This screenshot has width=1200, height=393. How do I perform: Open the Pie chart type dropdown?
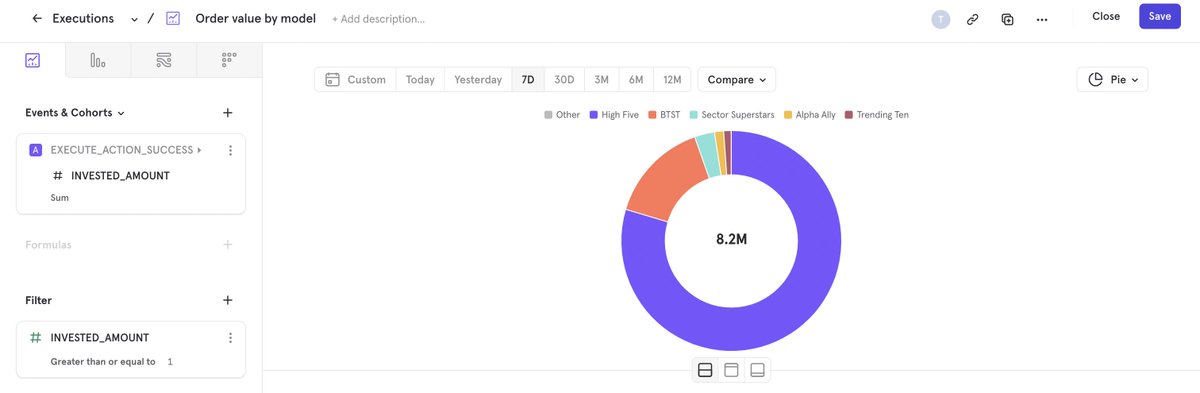click(x=1112, y=79)
